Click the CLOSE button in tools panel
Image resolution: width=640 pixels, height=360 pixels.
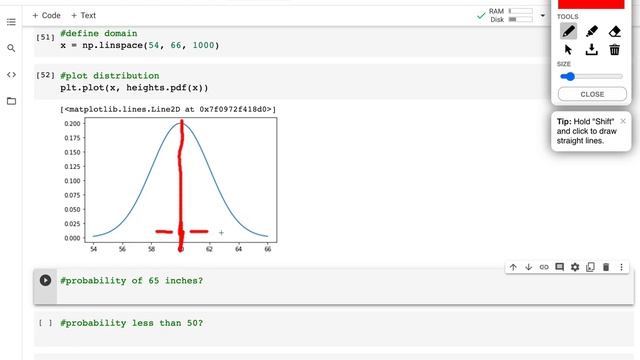click(x=592, y=94)
